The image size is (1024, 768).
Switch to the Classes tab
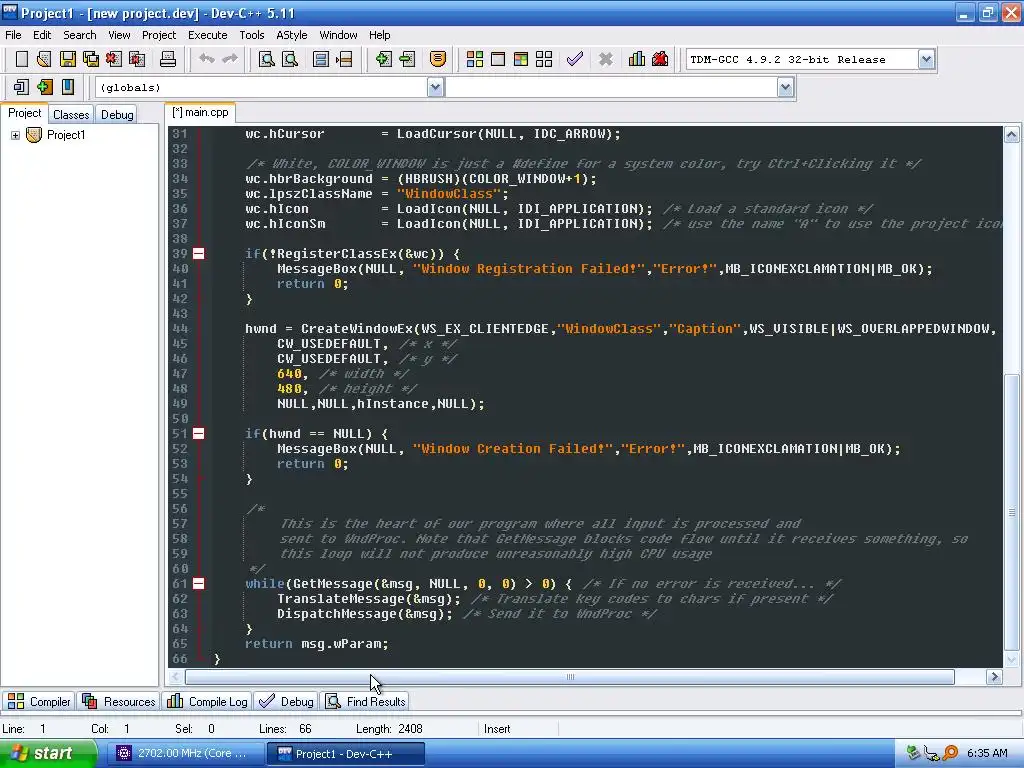tap(71, 114)
